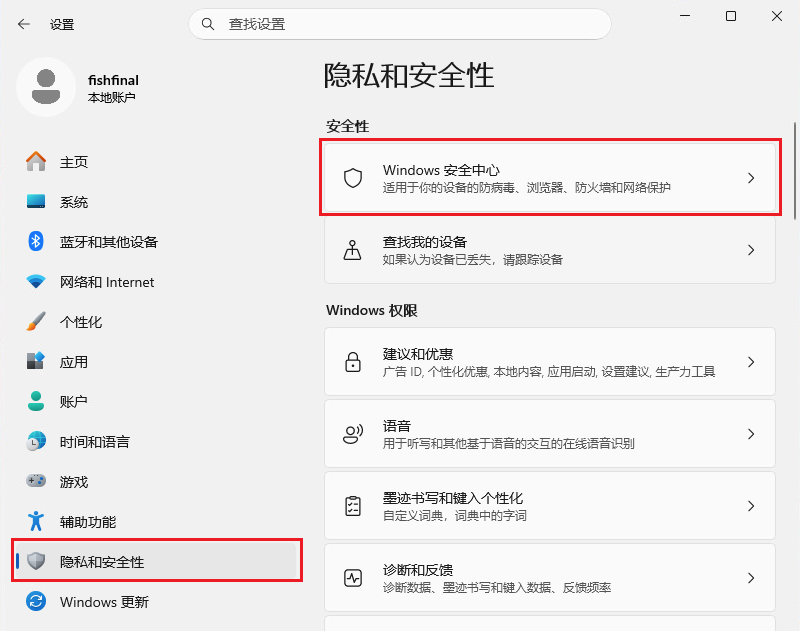Click the speech icon beside 语音
This screenshot has height=631, width=800.
click(353, 434)
